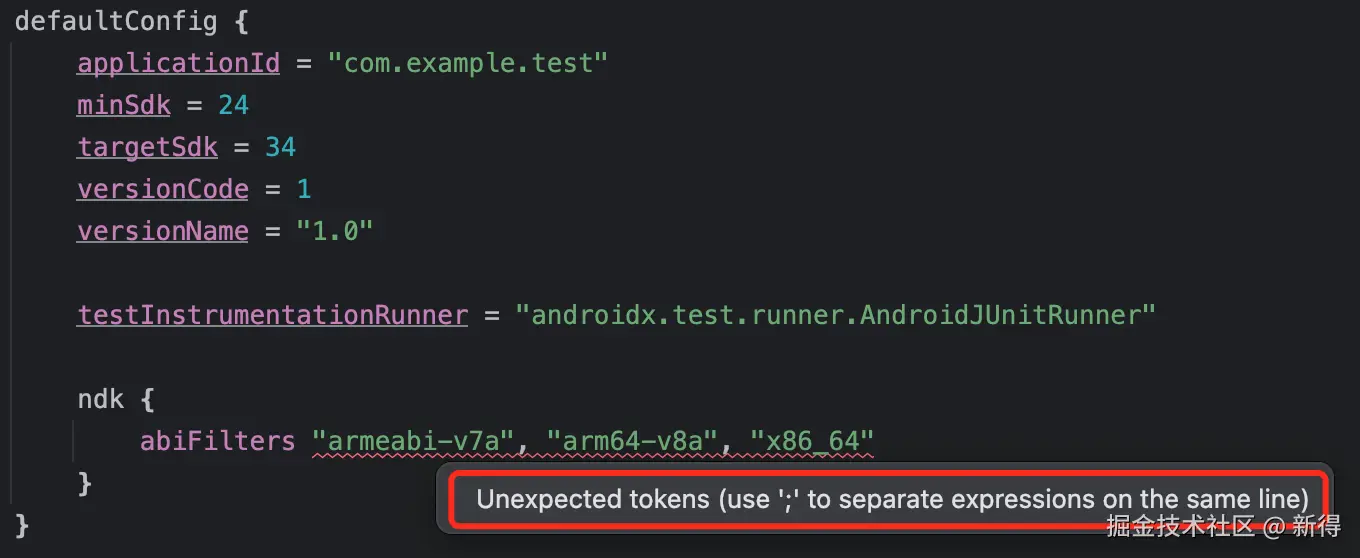Click the underlined "arm64-v8a" string
Image resolution: width=1360 pixels, height=558 pixels.
632,441
